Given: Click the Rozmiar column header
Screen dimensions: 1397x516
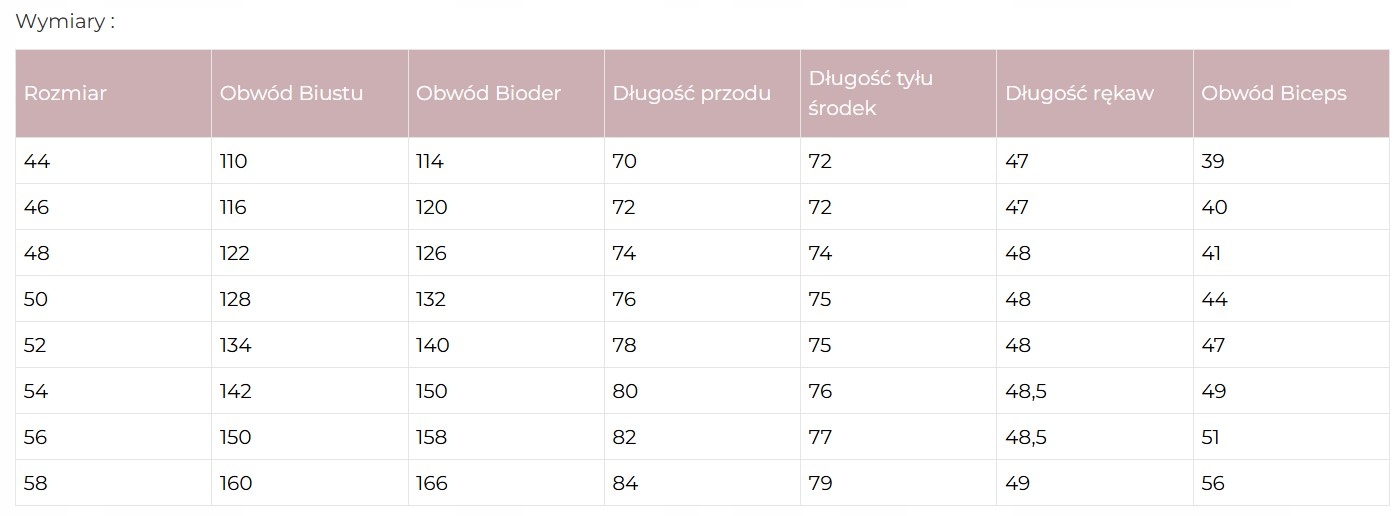Looking at the screenshot, I should 65,93.
